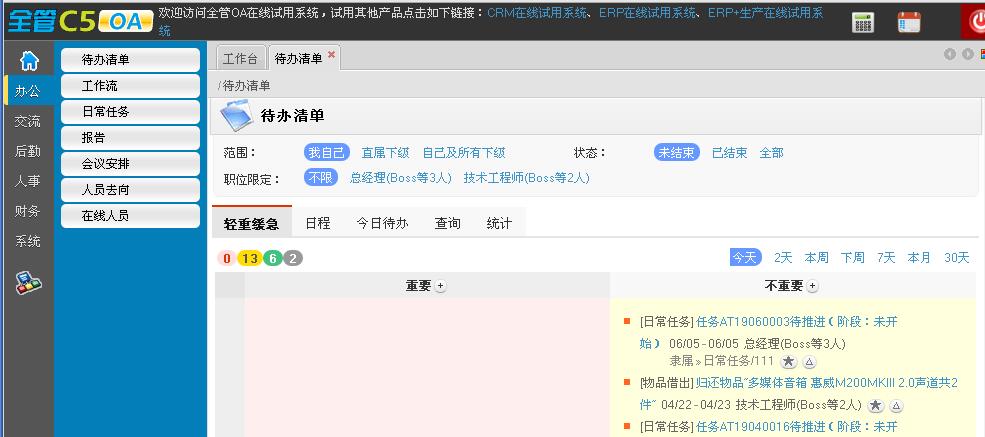Select the 7天 time range

point(886,257)
